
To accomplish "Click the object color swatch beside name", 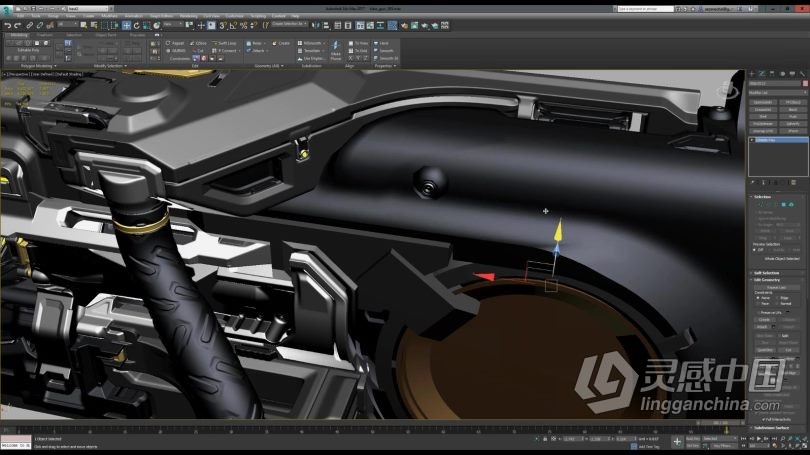I will tap(805, 84).
